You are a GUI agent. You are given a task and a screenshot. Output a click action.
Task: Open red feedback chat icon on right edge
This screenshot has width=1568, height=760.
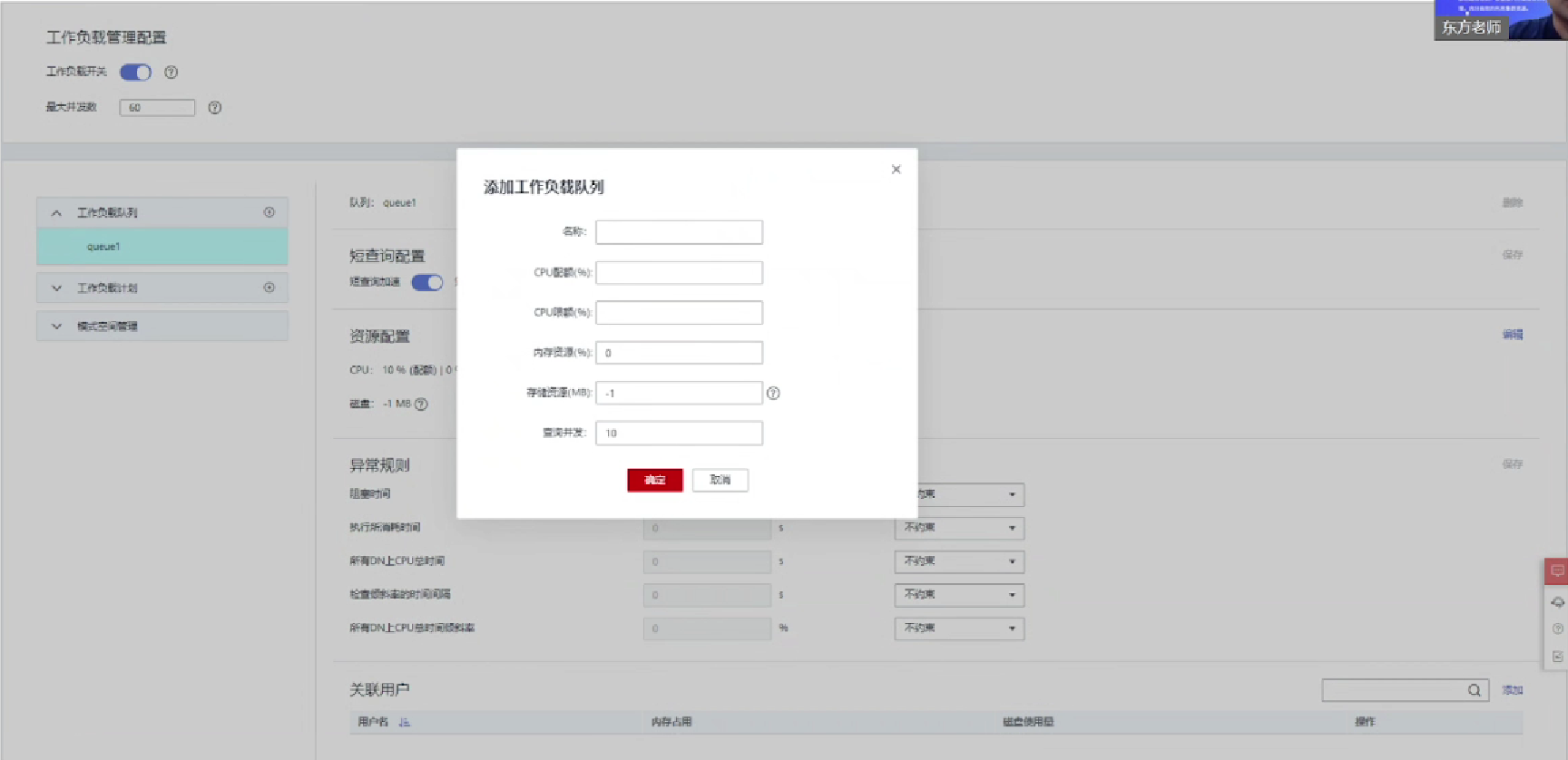click(x=1557, y=571)
